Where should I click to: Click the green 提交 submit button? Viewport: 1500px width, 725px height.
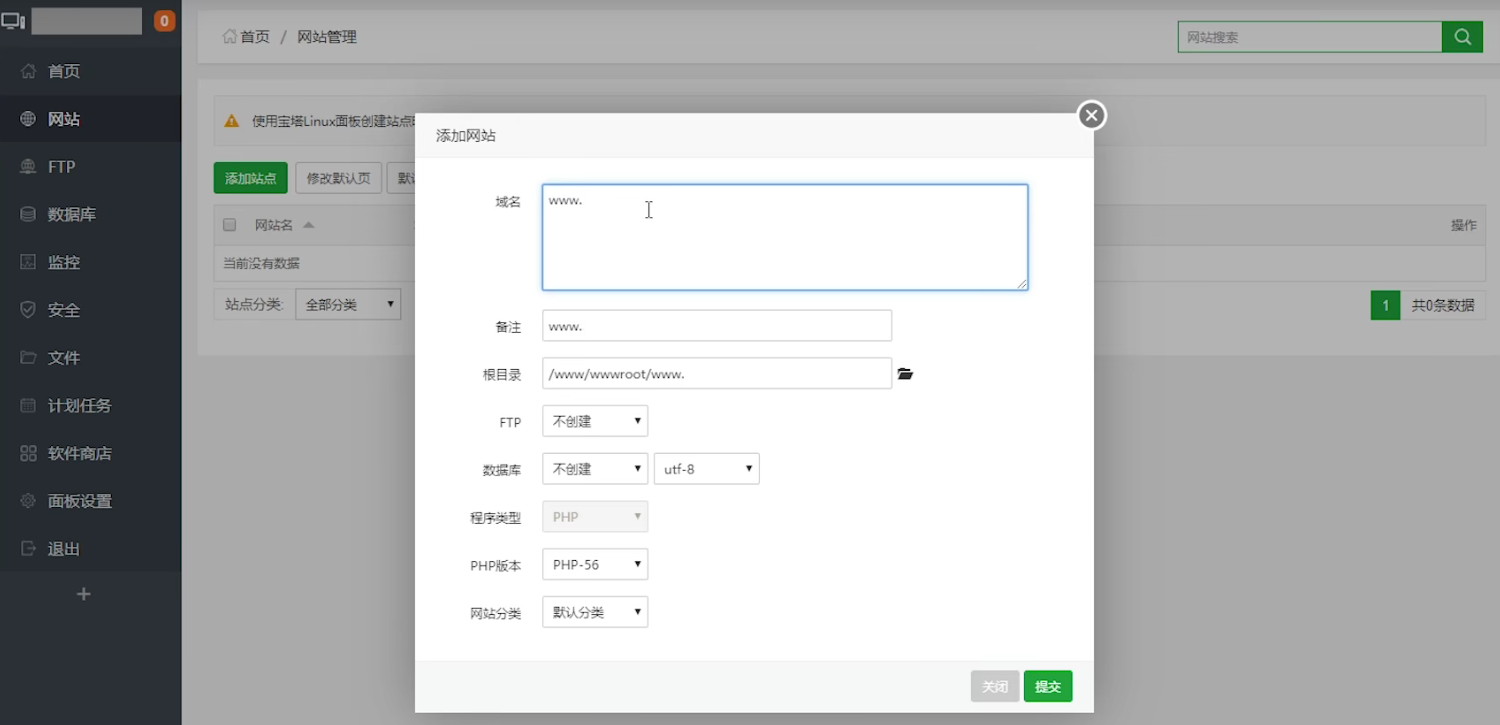pyautogui.click(x=1048, y=686)
